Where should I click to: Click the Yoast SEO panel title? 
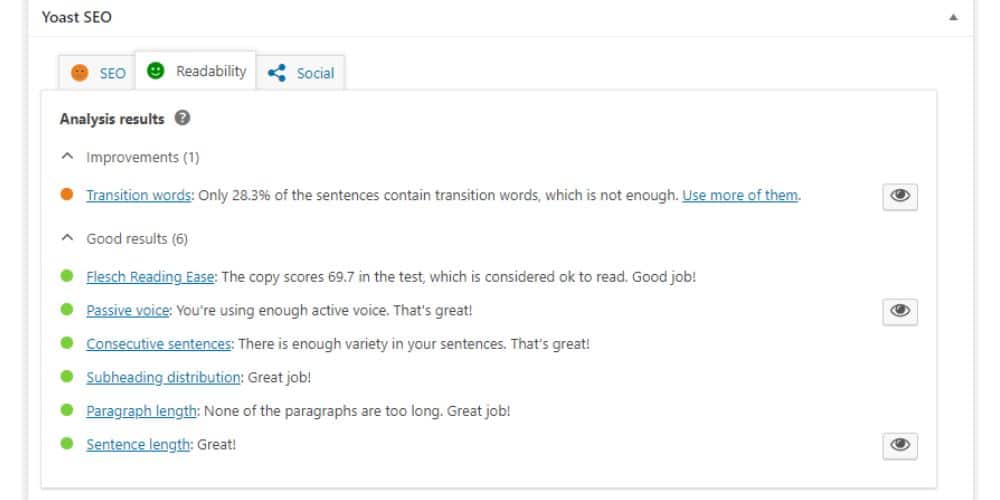coord(77,18)
